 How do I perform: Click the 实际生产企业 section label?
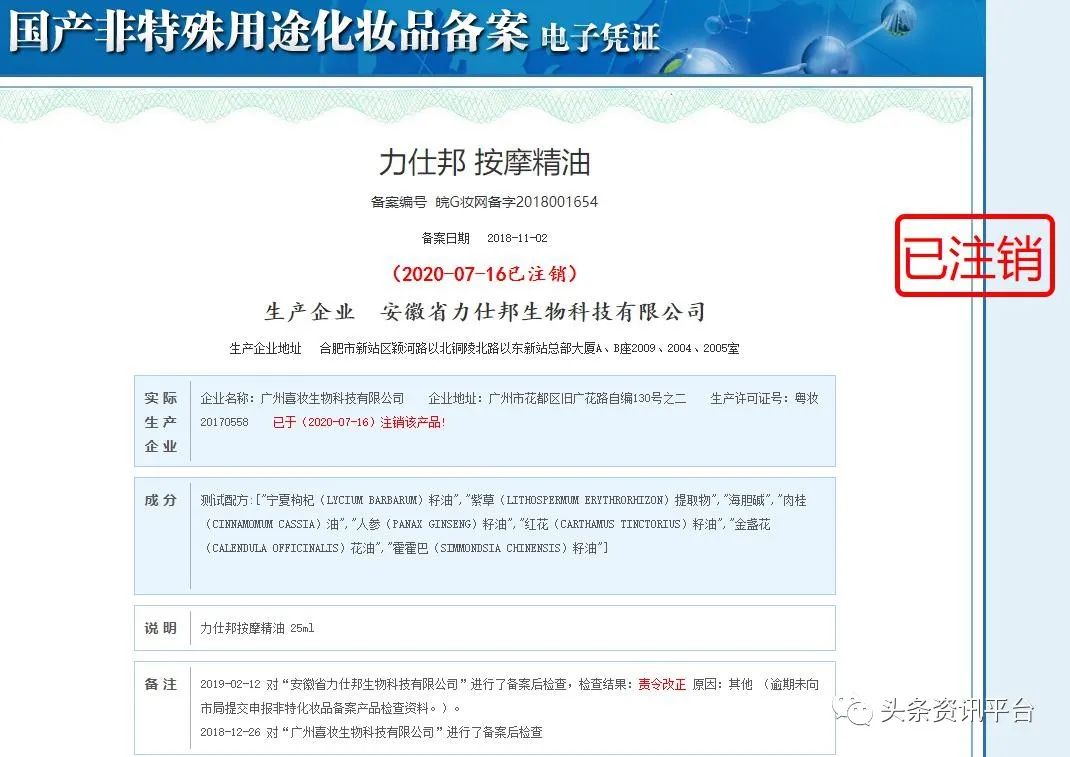coord(161,422)
